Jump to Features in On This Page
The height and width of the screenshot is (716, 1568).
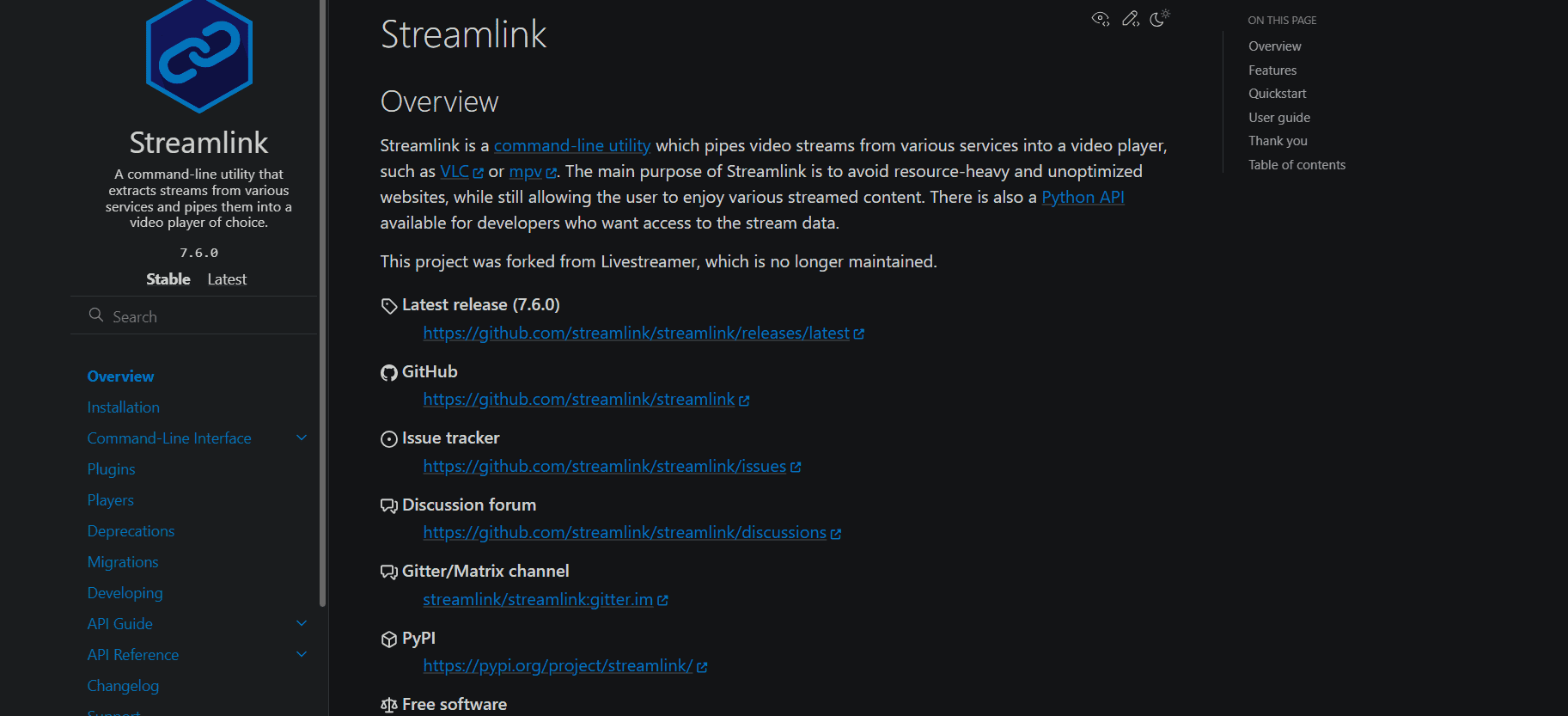point(1272,70)
